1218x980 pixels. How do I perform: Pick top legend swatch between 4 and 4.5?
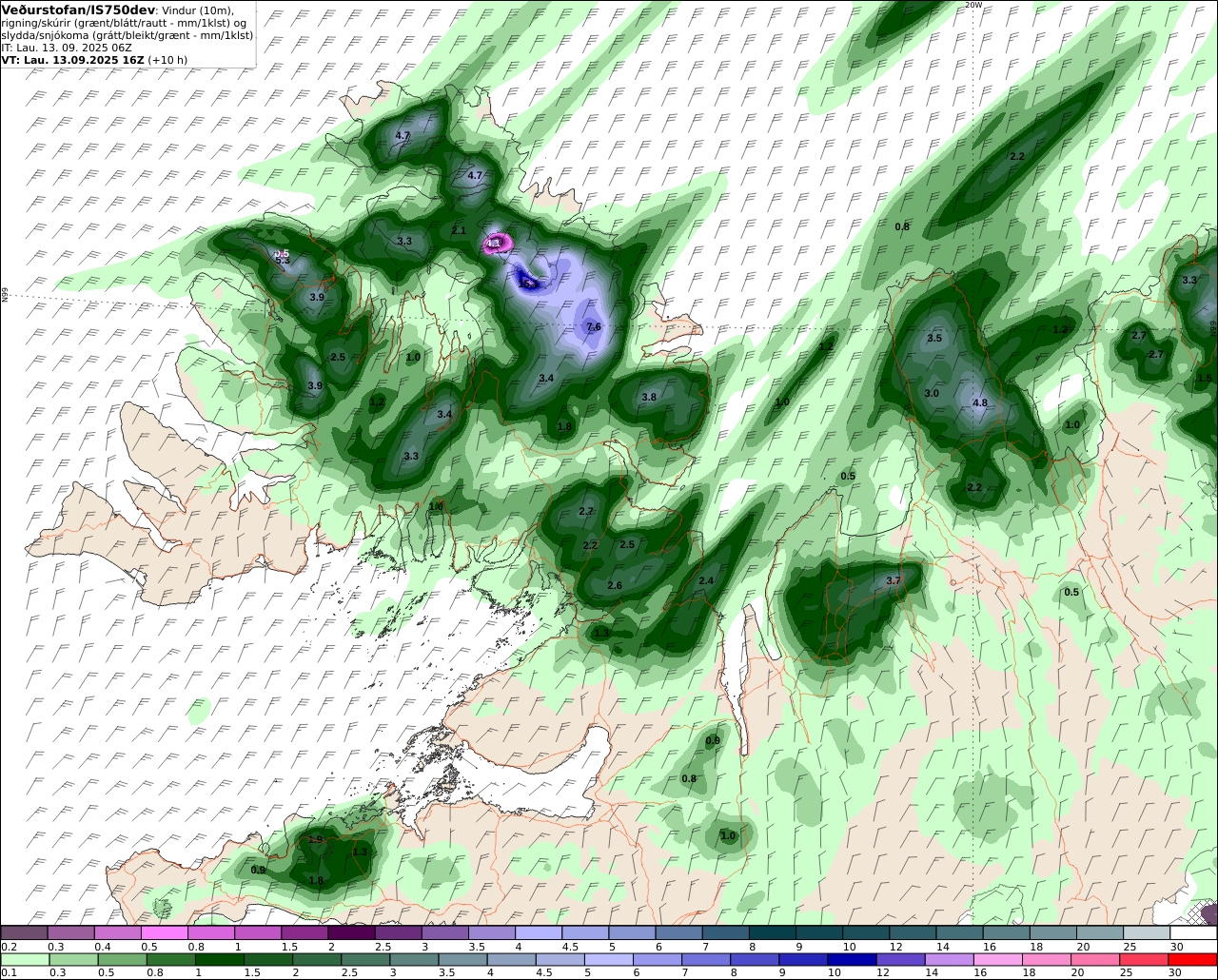click(x=539, y=932)
